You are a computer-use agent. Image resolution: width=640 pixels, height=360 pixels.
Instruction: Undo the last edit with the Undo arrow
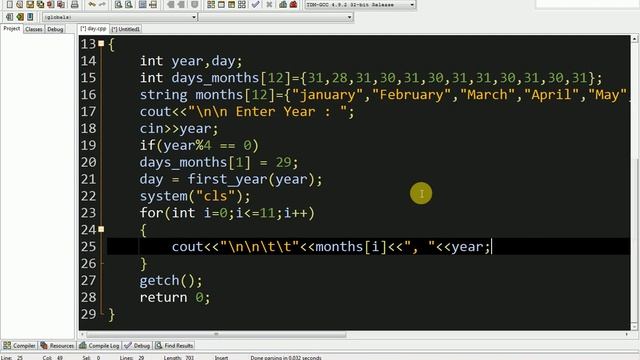point(92,4)
